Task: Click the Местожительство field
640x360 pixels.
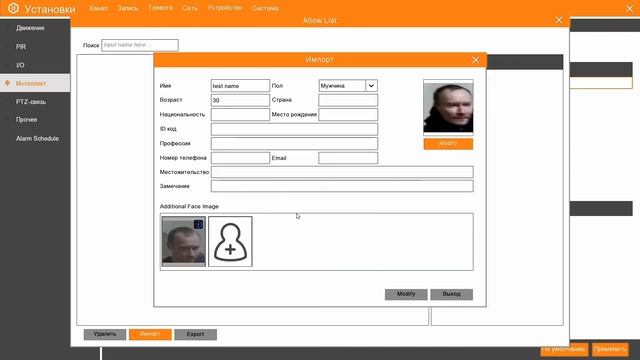Action: click(342, 172)
